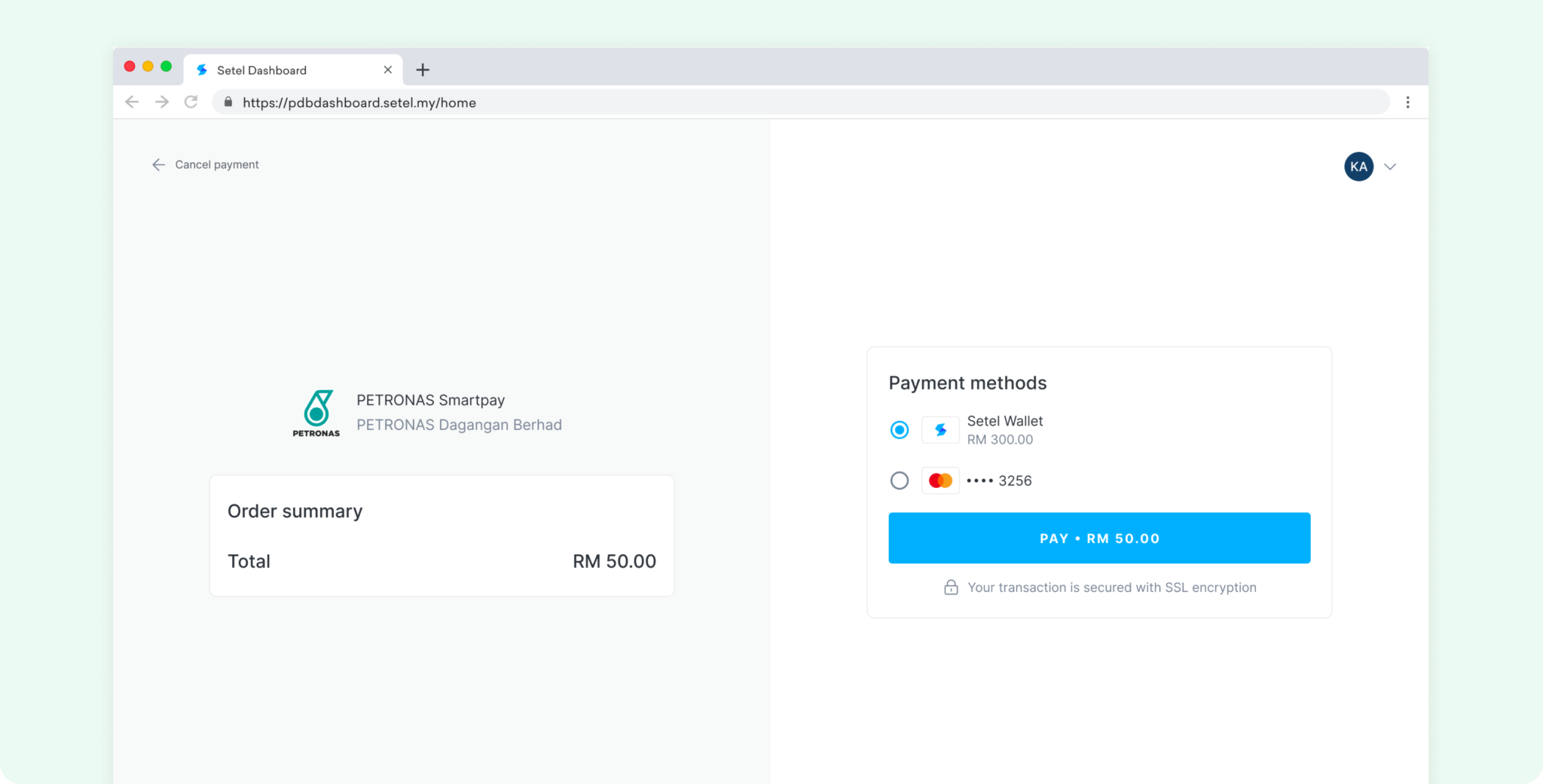Open the browser three-dot menu
Image resolution: width=1543 pixels, height=784 pixels.
click(1407, 102)
